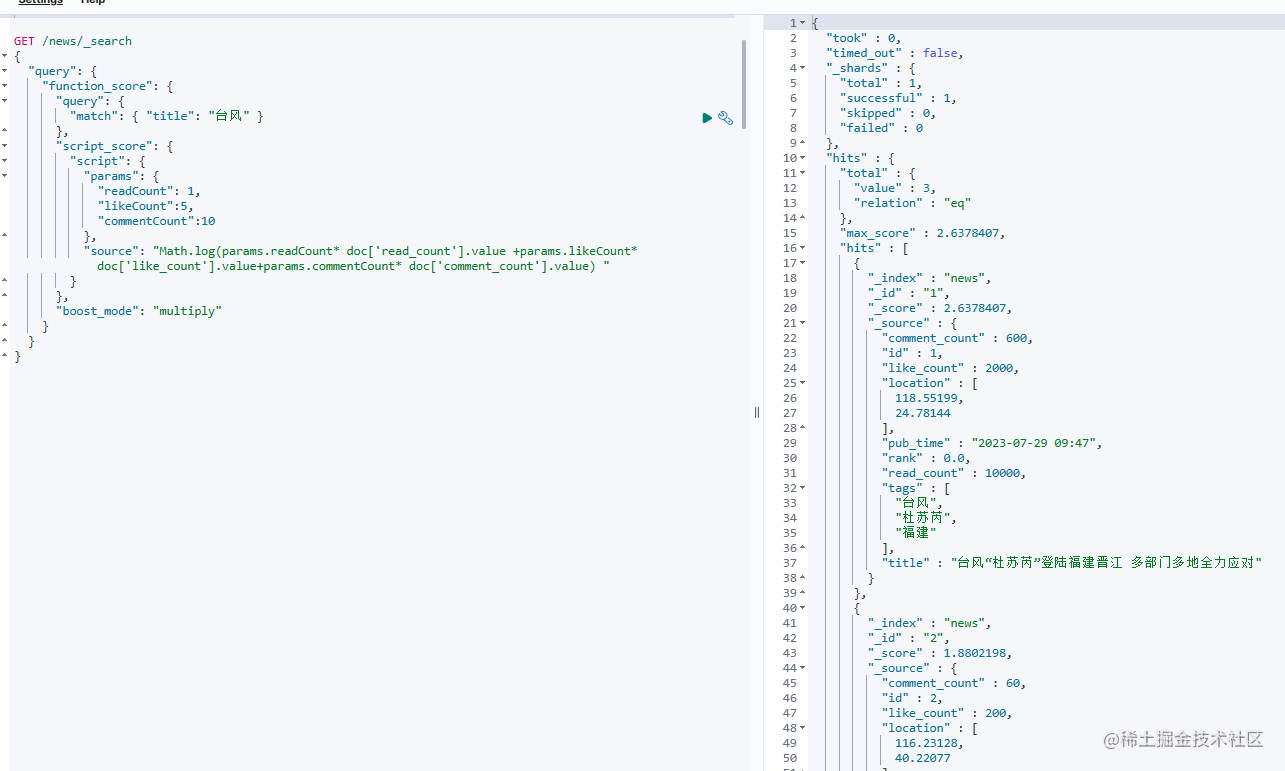Collapse the second hit's "_source" object at line 44
Viewport: 1285px width, 771px height.
[800, 667]
